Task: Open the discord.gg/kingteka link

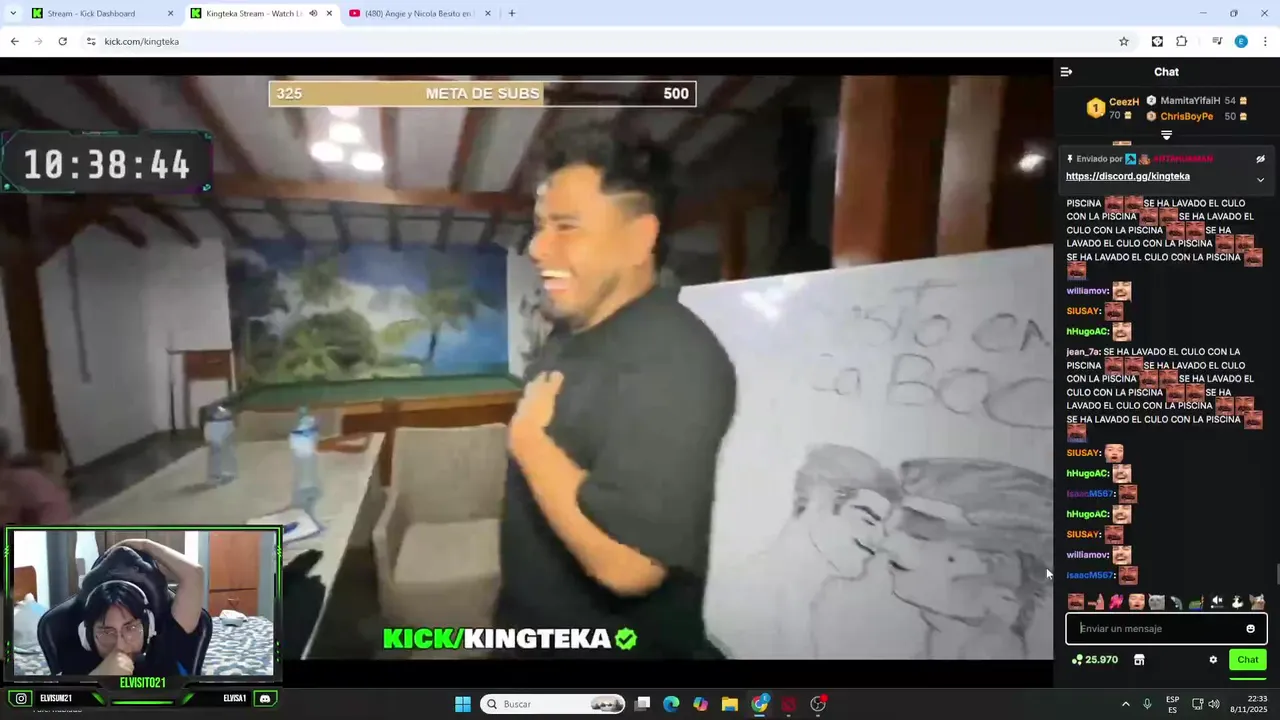Action: tap(1128, 176)
